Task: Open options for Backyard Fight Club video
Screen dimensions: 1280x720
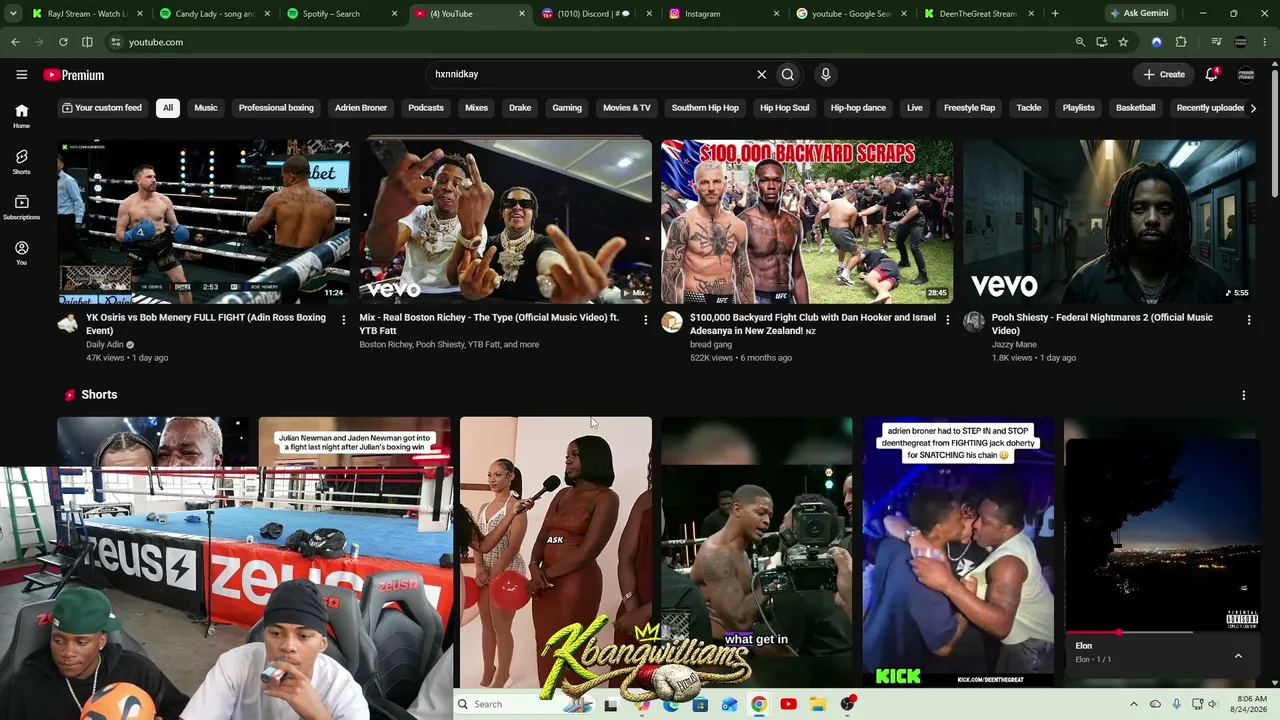Action: pos(947,320)
